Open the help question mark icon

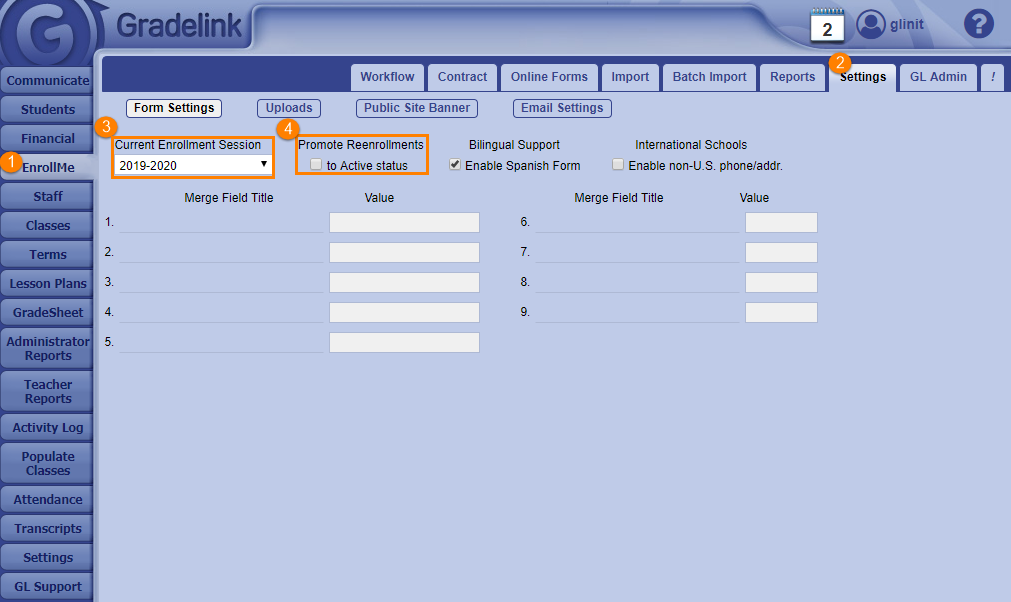pos(978,24)
